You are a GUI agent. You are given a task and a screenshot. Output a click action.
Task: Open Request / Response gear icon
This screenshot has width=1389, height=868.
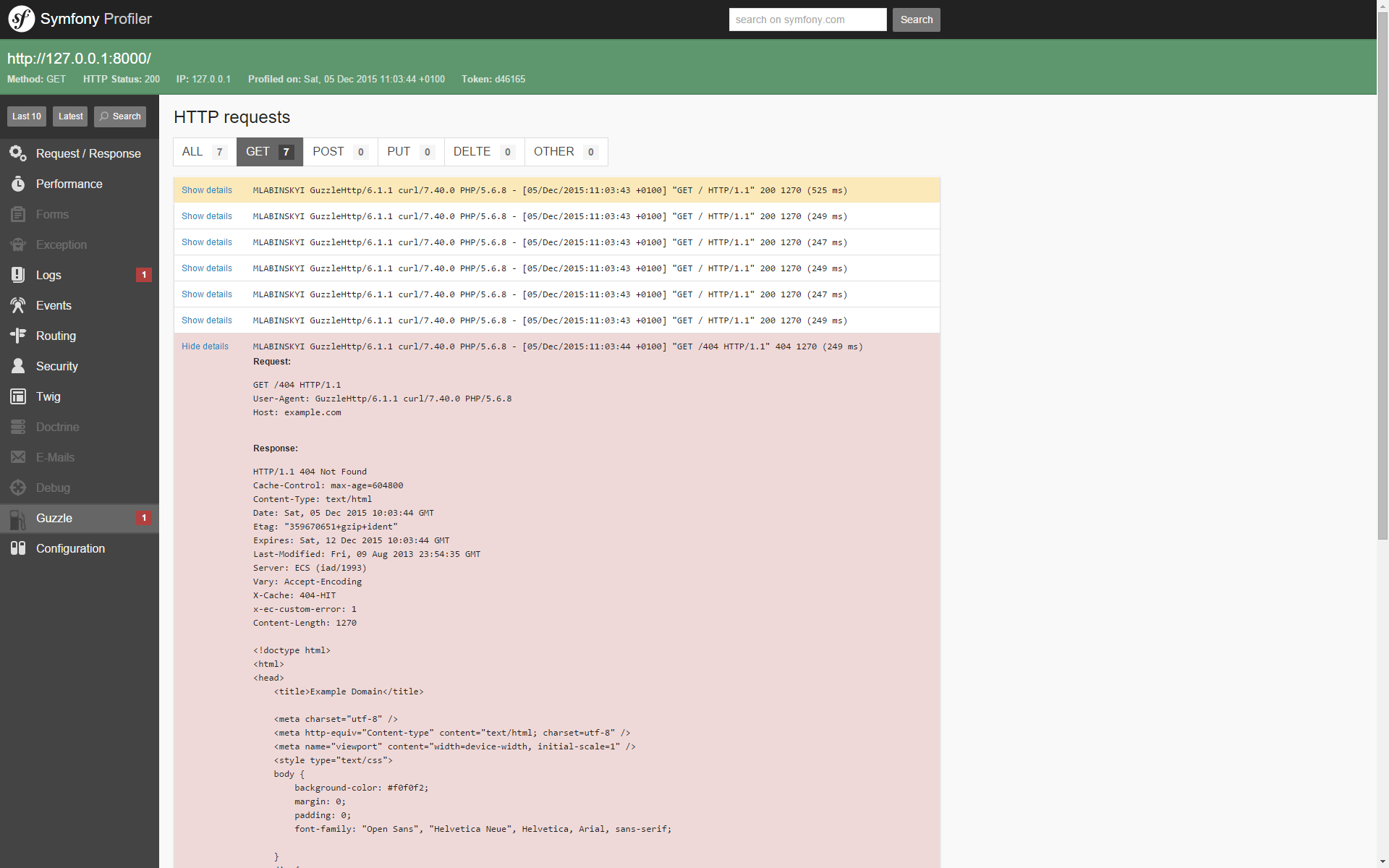point(18,153)
